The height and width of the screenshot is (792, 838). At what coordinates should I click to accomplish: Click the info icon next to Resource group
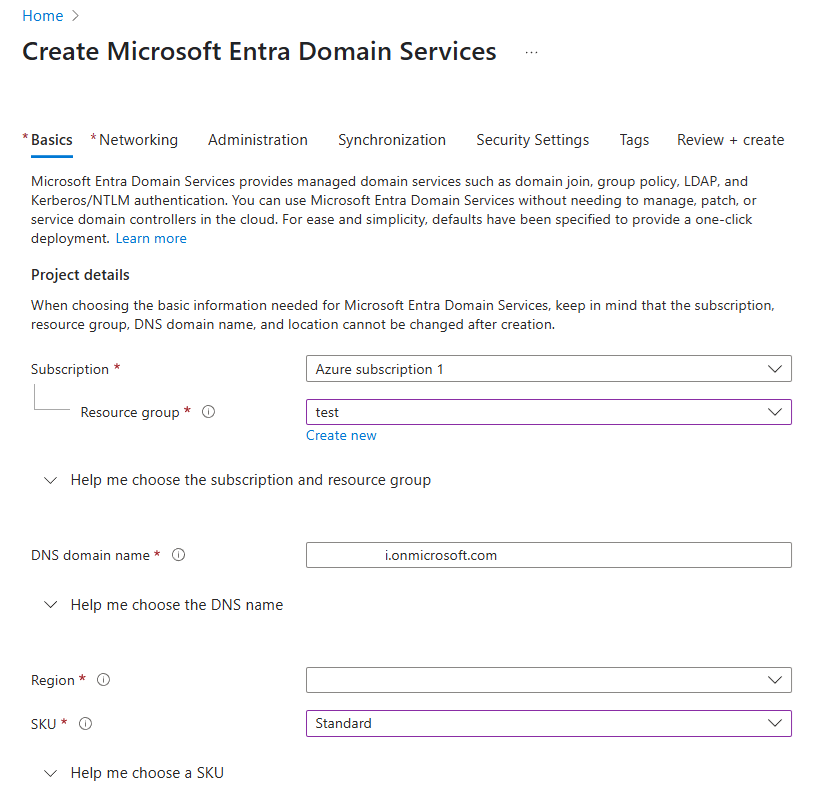point(208,412)
